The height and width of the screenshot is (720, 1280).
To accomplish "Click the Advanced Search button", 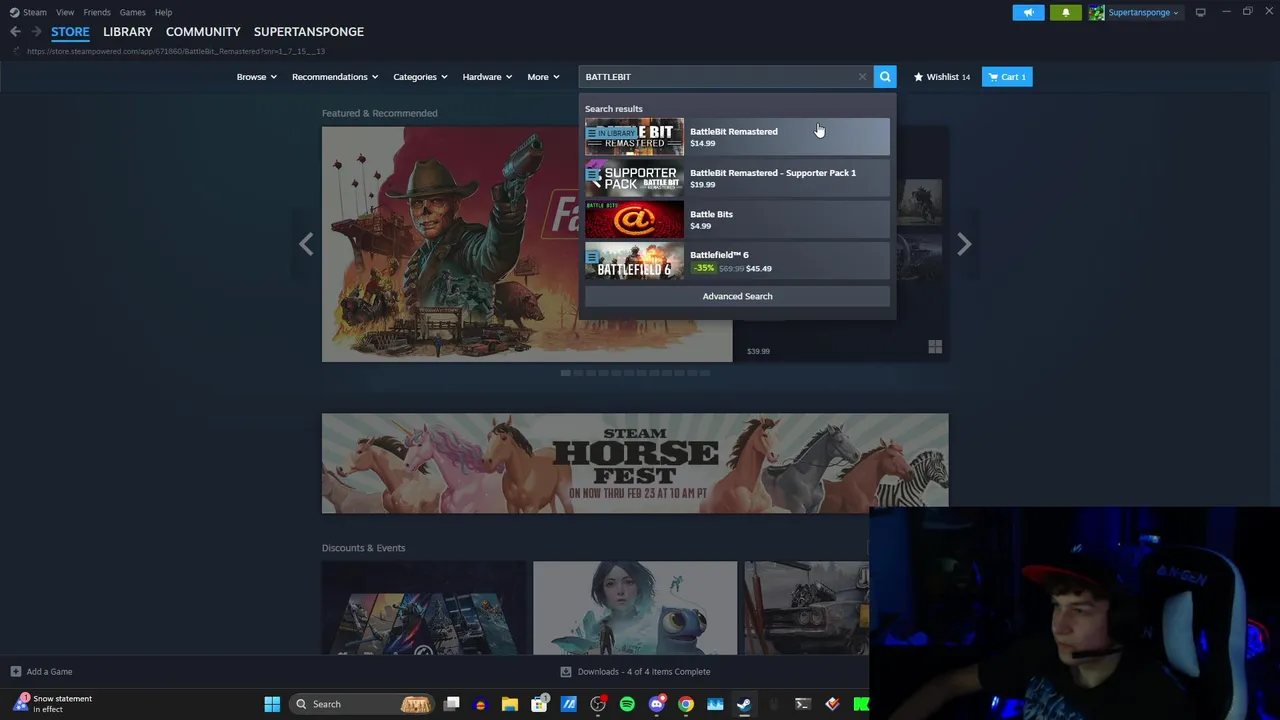I will click(737, 296).
